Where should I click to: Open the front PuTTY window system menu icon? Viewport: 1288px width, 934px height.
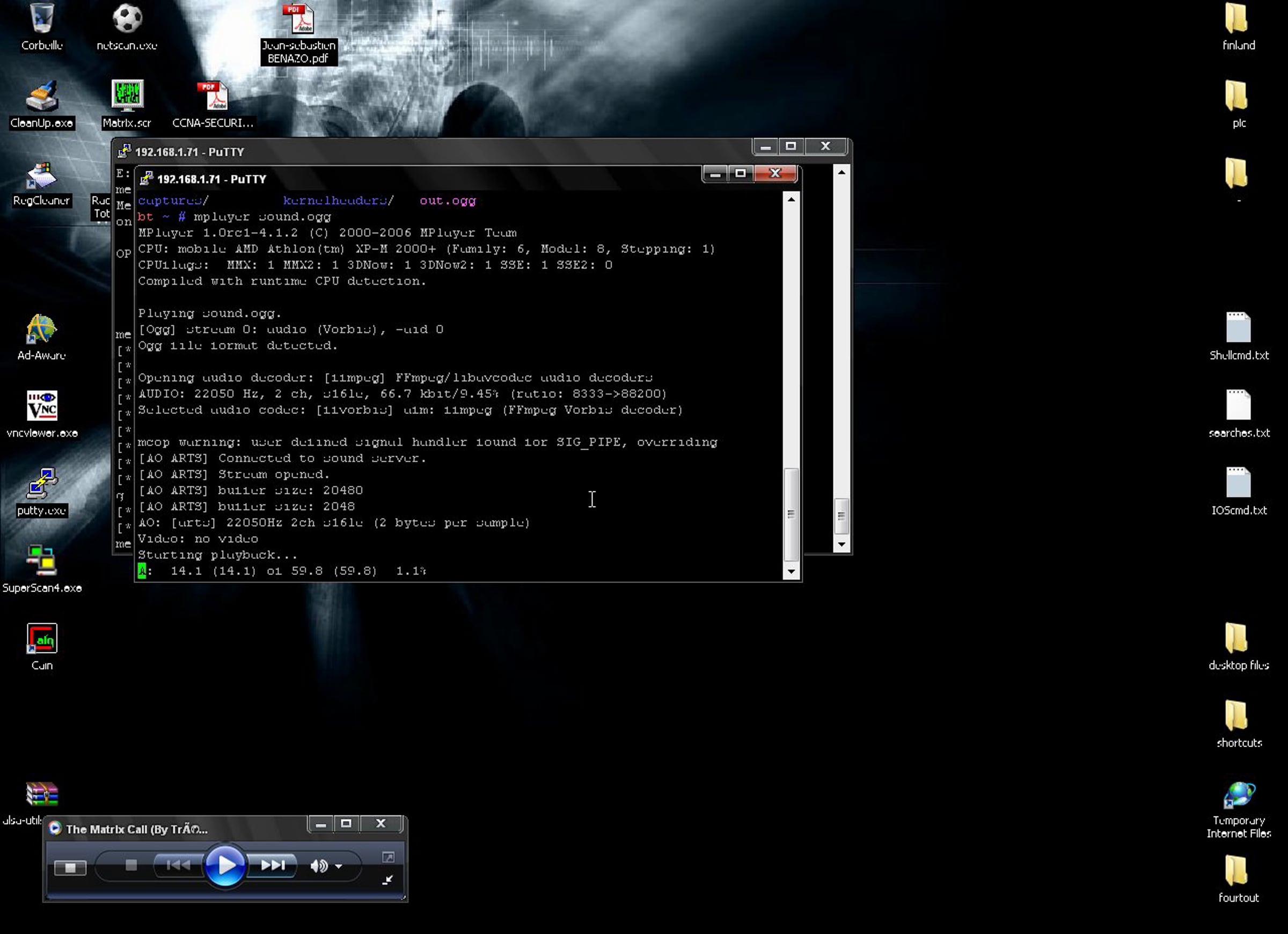click(x=147, y=179)
